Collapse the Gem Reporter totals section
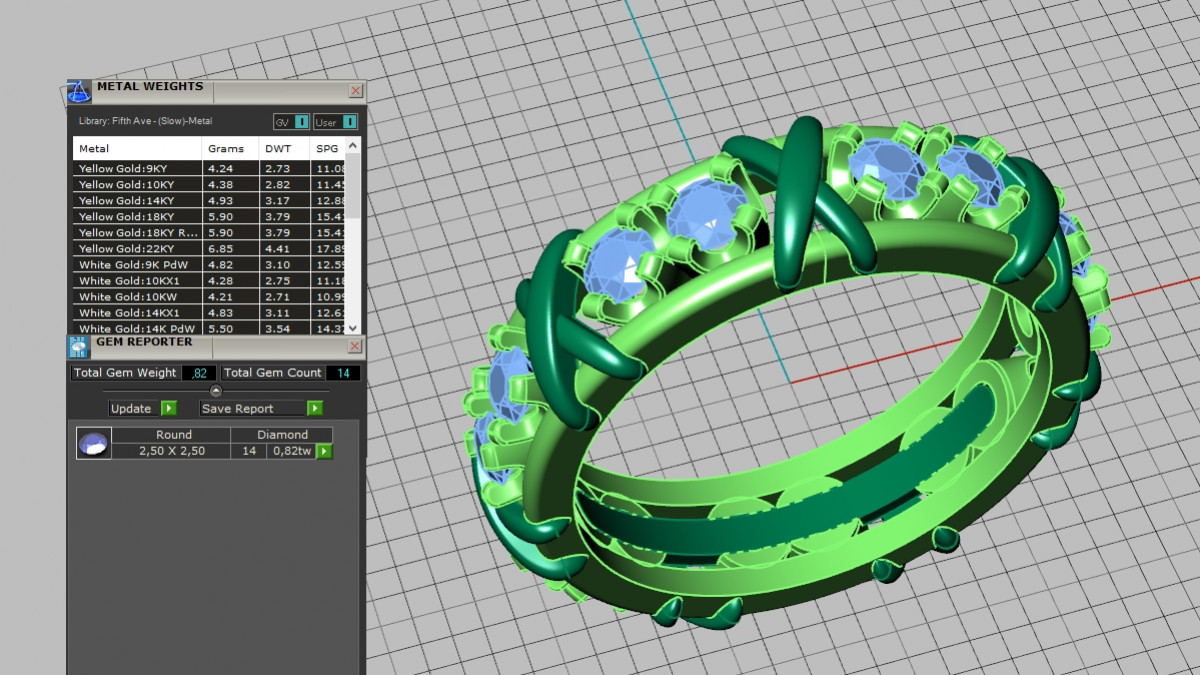This screenshot has width=1200, height=675. pos(215,390)
